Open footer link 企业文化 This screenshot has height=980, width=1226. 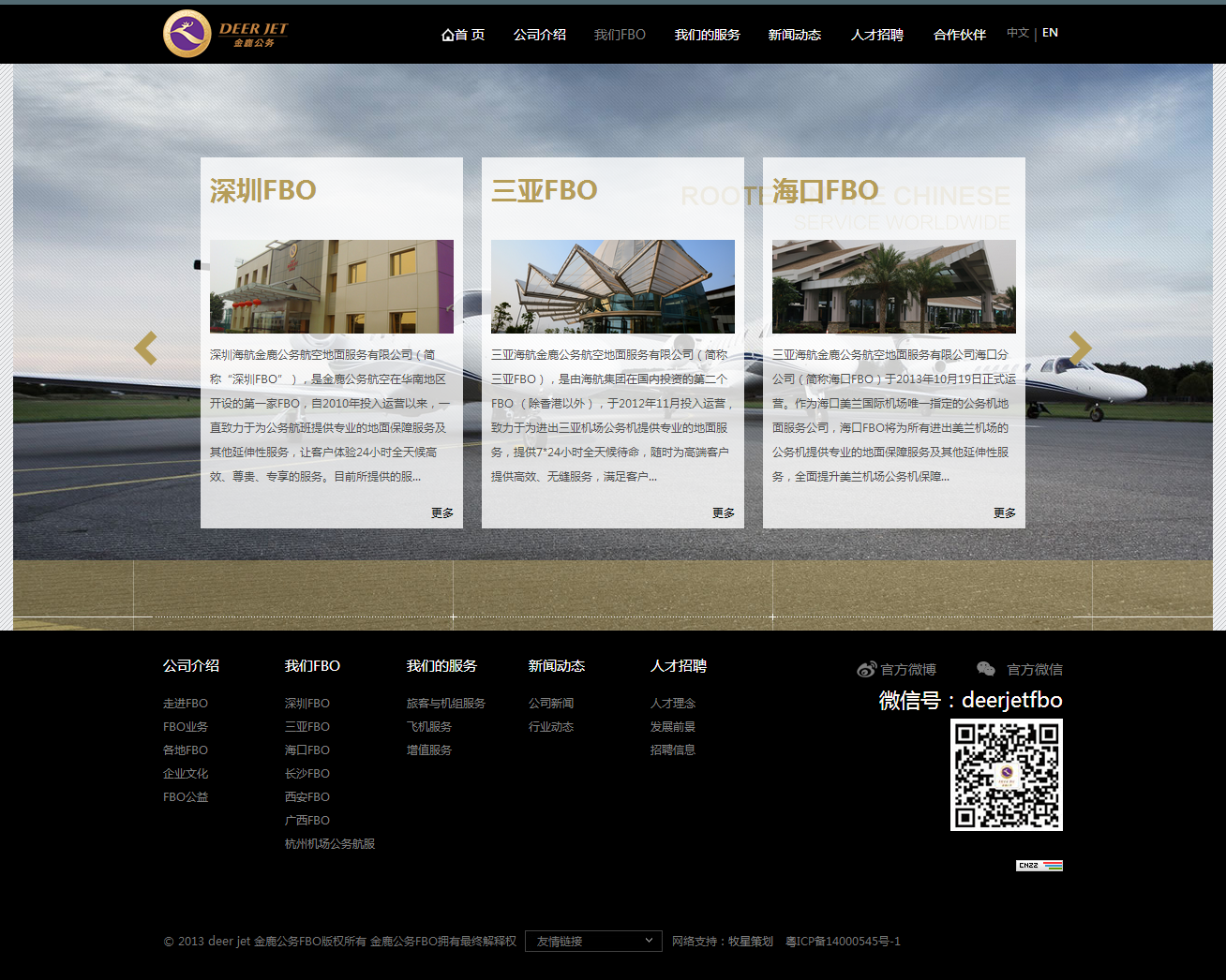pos(186,773)
